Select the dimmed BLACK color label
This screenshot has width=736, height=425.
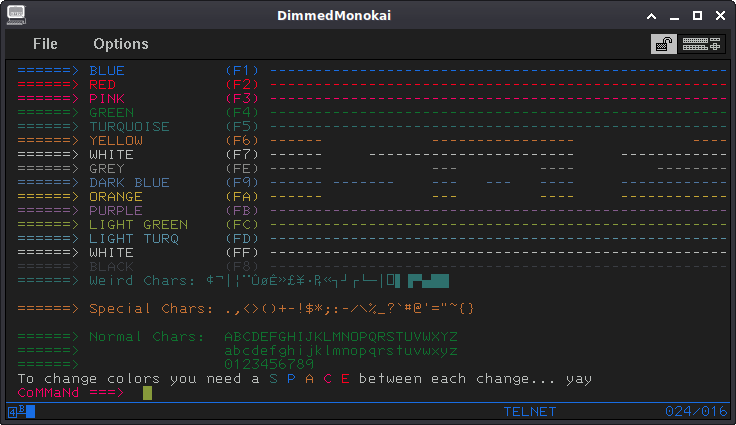[112, 267]
